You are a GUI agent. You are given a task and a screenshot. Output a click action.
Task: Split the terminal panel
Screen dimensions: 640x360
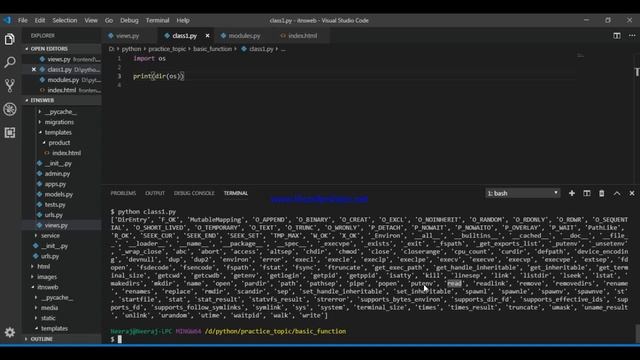587,193
